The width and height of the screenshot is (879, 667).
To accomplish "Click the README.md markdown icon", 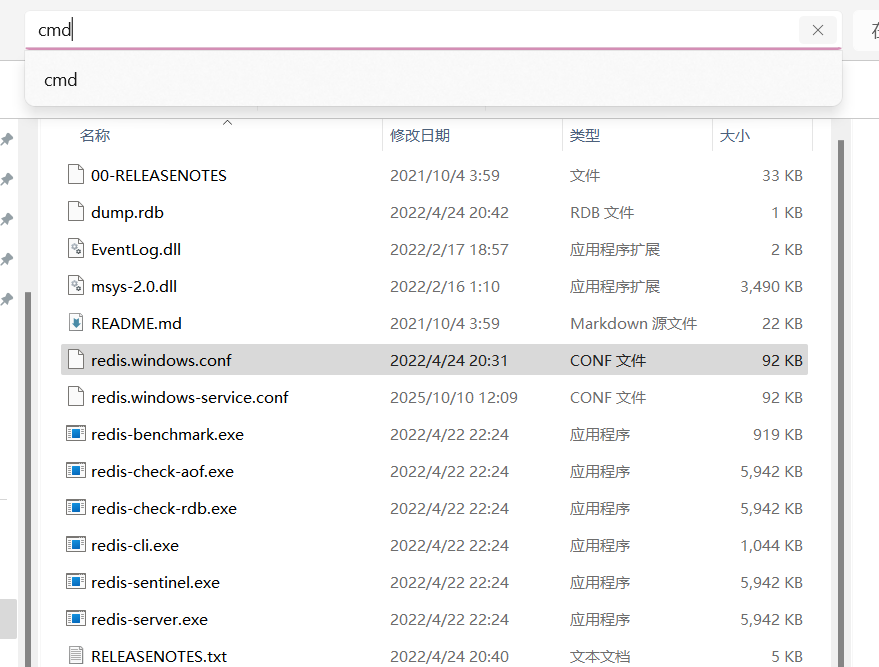I will coord(76,323).
